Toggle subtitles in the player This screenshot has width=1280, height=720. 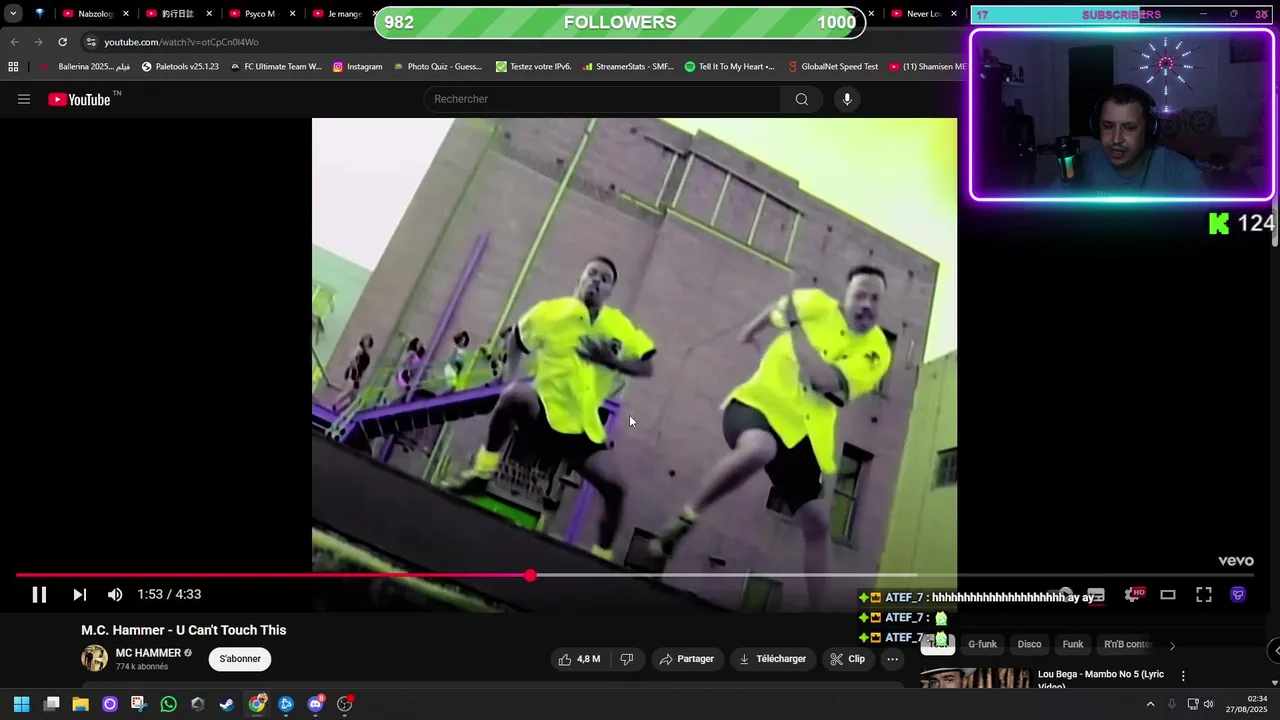tap(1096, 595)
